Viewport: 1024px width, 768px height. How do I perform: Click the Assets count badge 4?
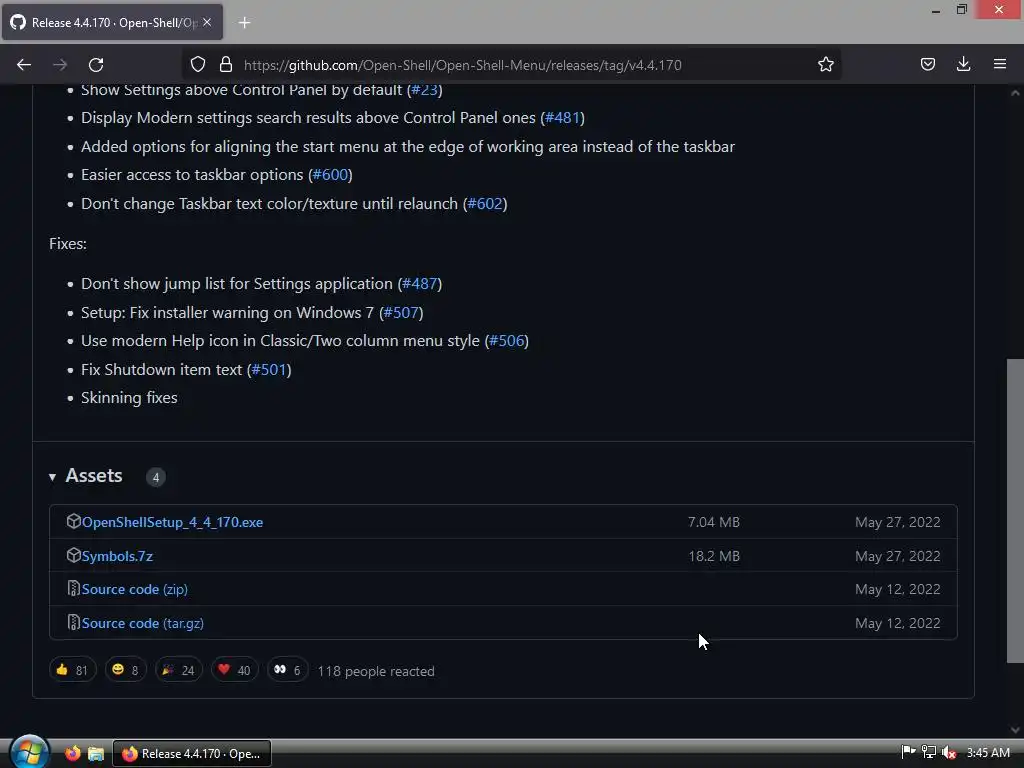[155, 477]
